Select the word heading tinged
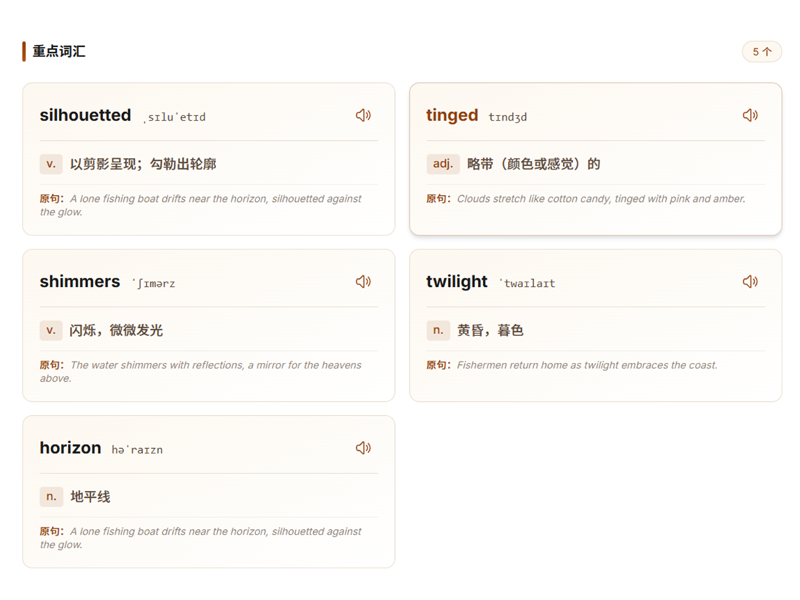The image size is (800, 600). click(x=452, y=115)
